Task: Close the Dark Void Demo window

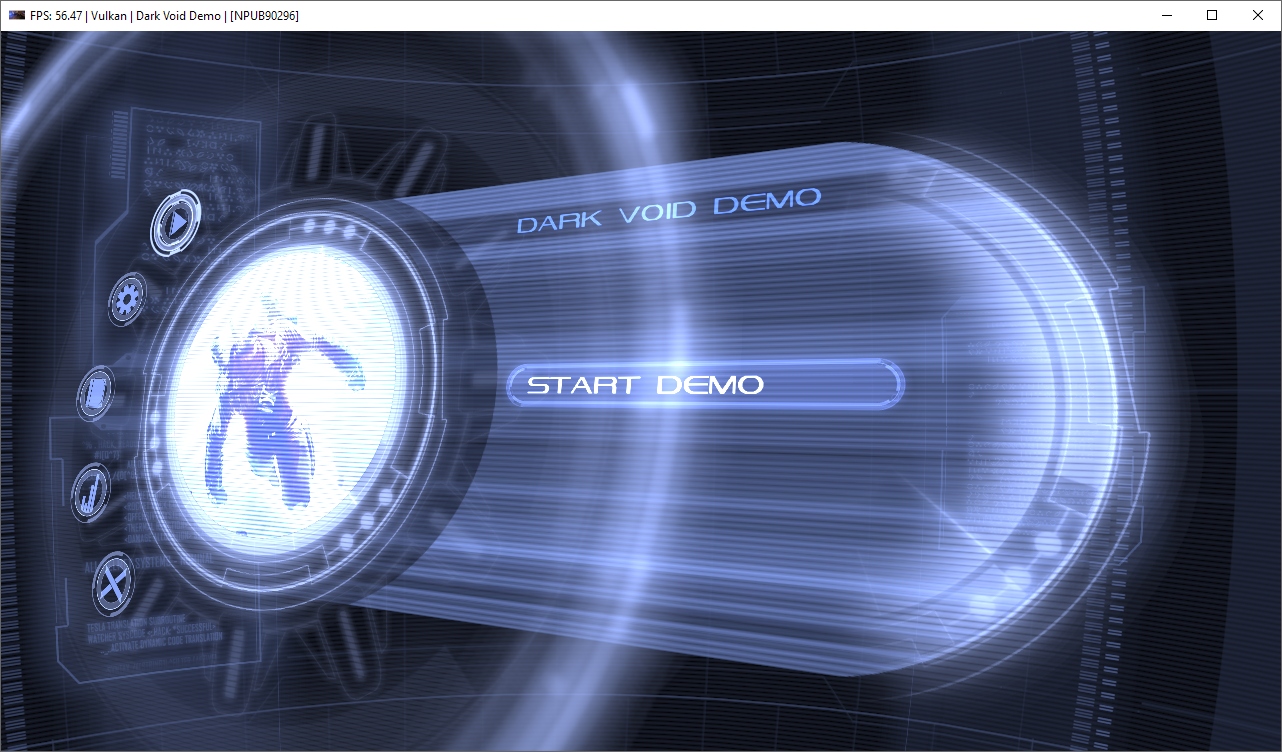Action: click(x=1258, y=15)
